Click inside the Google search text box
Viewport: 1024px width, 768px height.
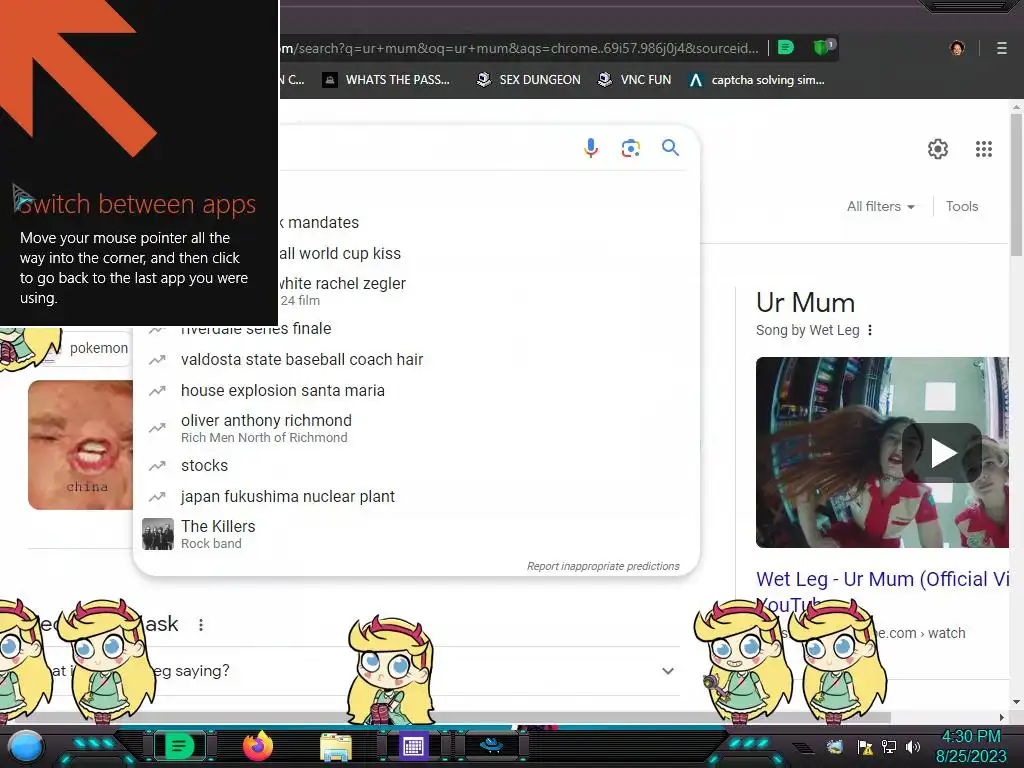coord(424,148)
